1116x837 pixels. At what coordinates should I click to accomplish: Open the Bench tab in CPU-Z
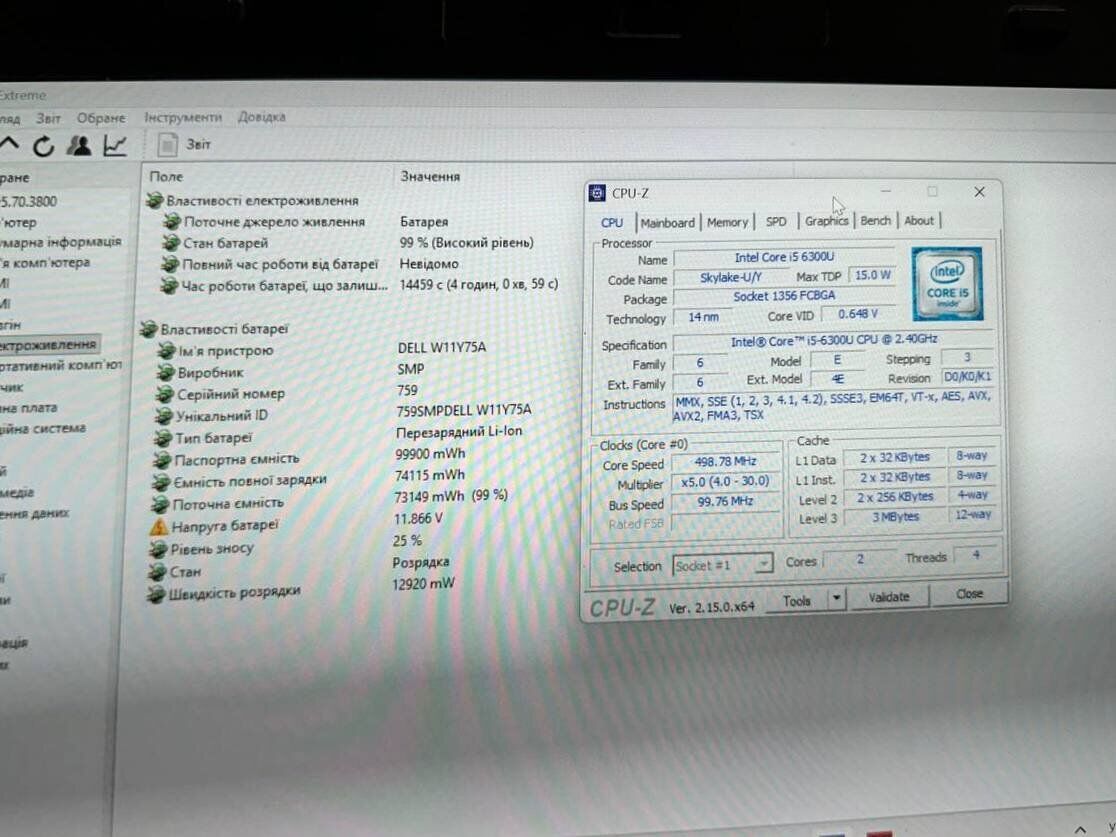point(875,221)
